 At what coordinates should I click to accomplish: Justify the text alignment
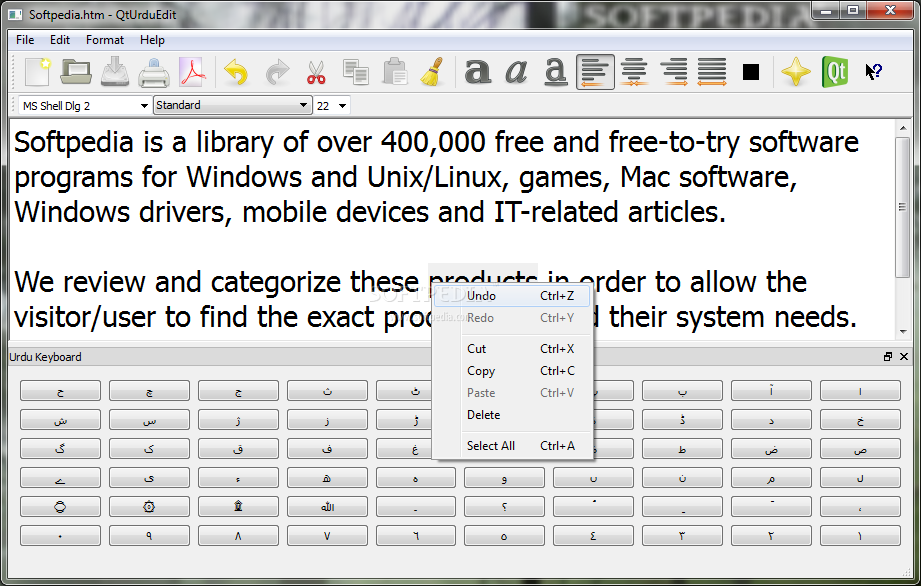coord(712,72)
